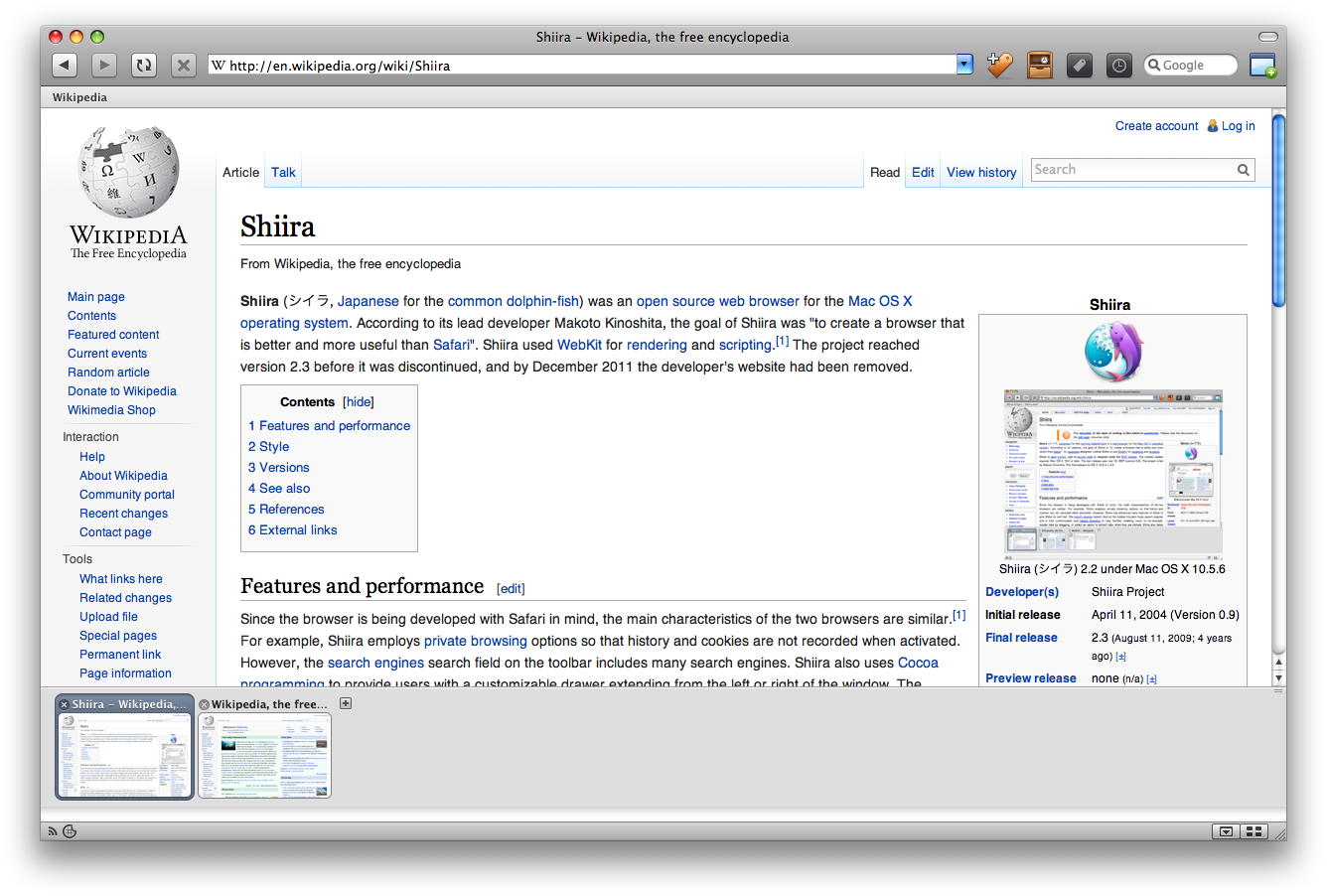Hide the Contents table via [hide]
The width and height of the screenshot is (1327, 896).
click(x=359, y=402)
